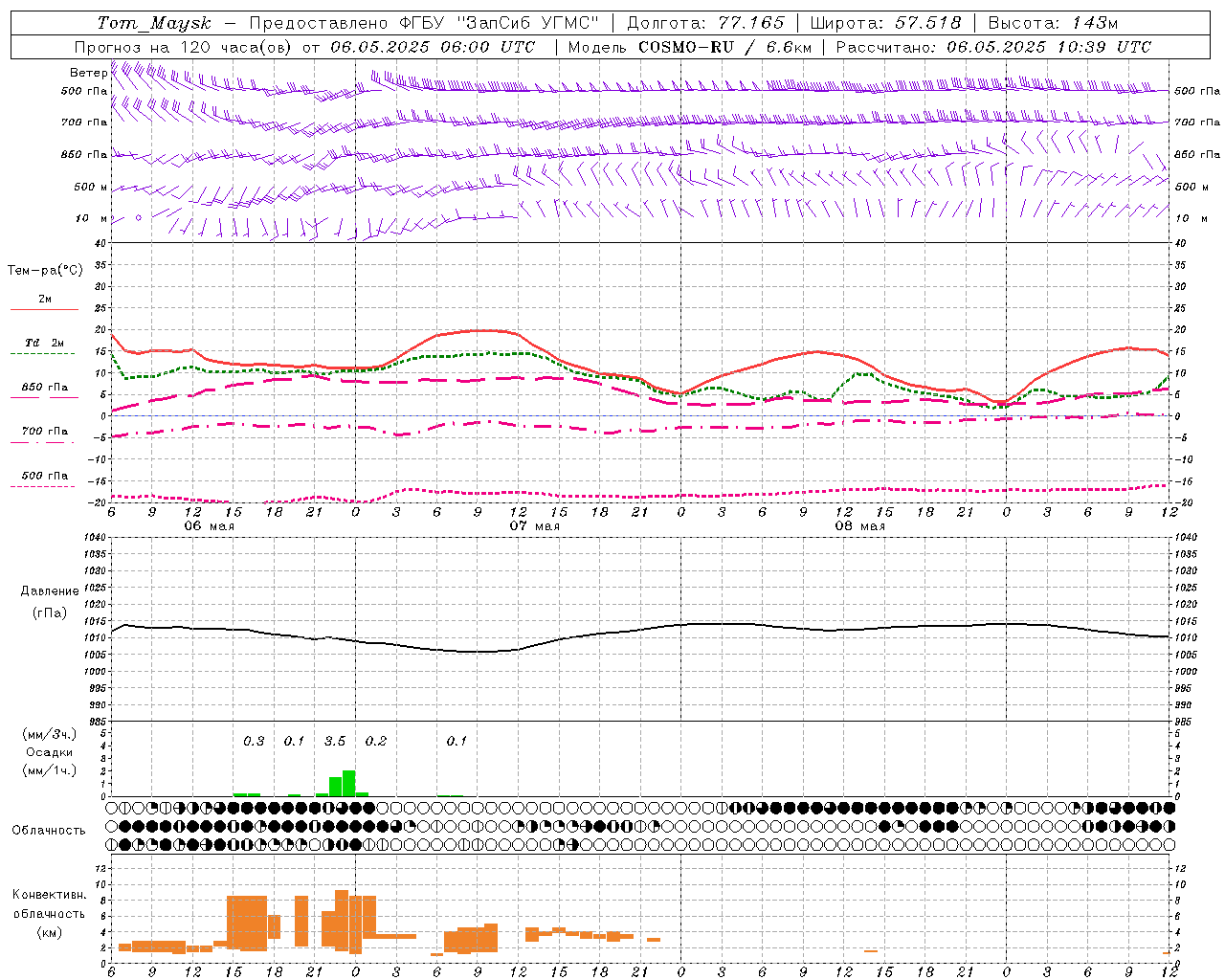Screen dimensions: 1225x980
Task: Click the solid red 2м legend line sample
Action: pos(44,310)
